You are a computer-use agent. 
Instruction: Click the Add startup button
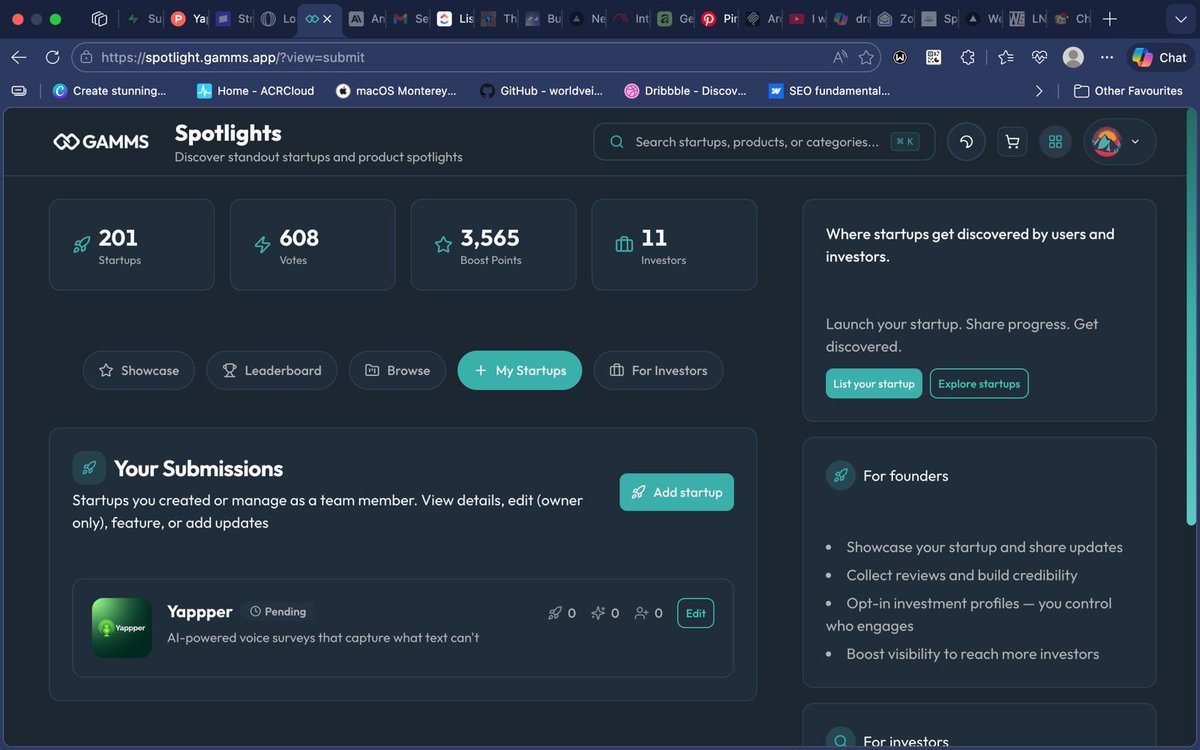pos(677,492)
